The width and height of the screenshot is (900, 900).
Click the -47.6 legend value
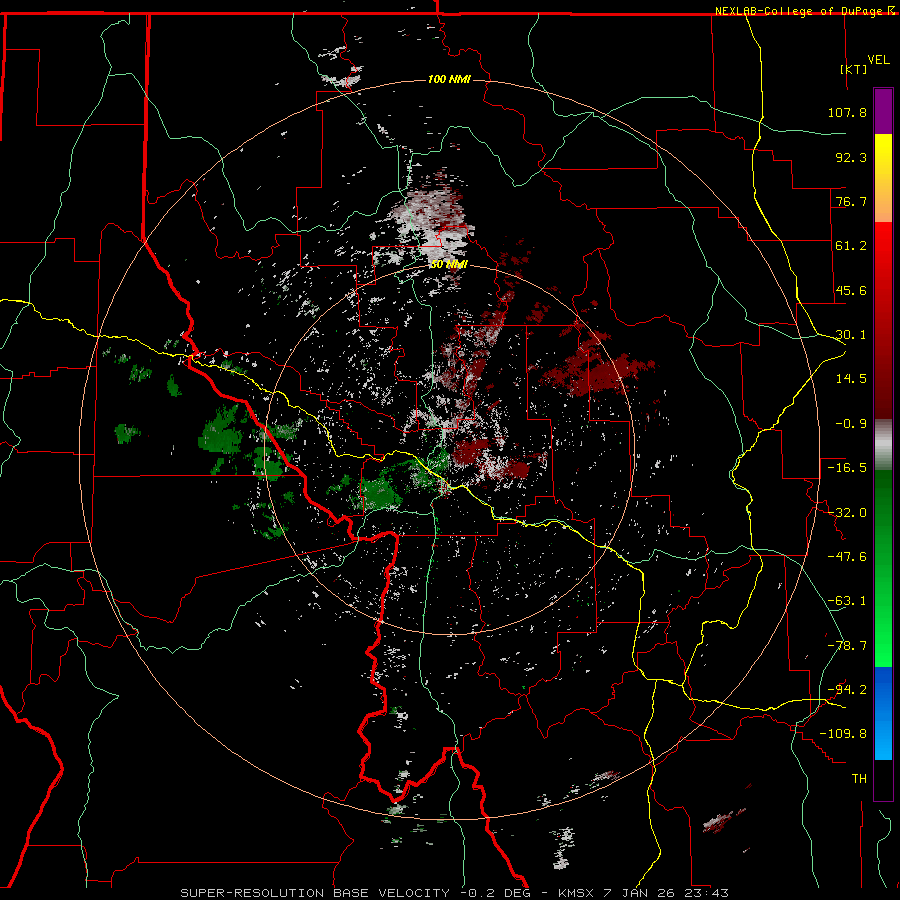(847, 557)
